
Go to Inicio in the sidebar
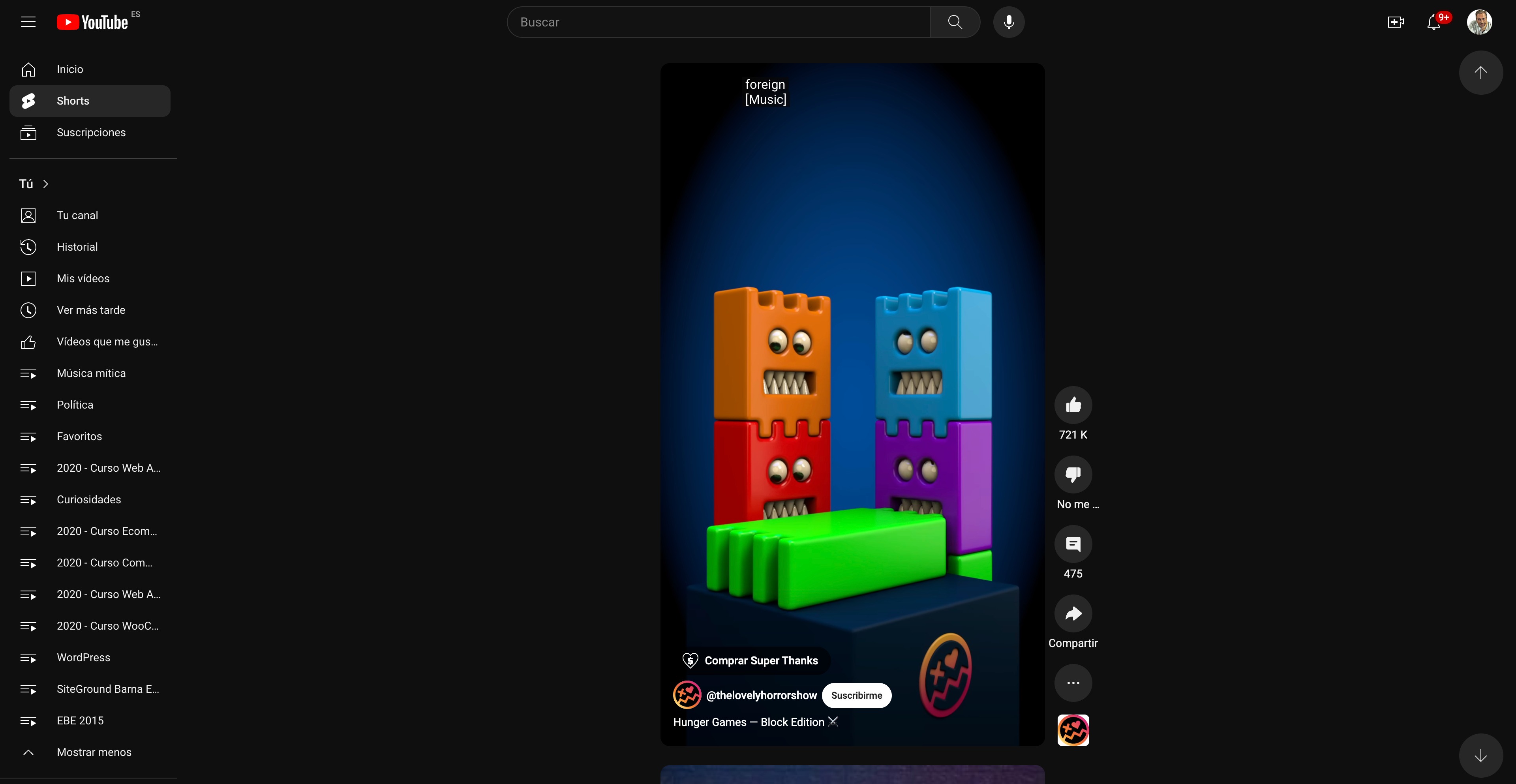[x=69, y=69]
